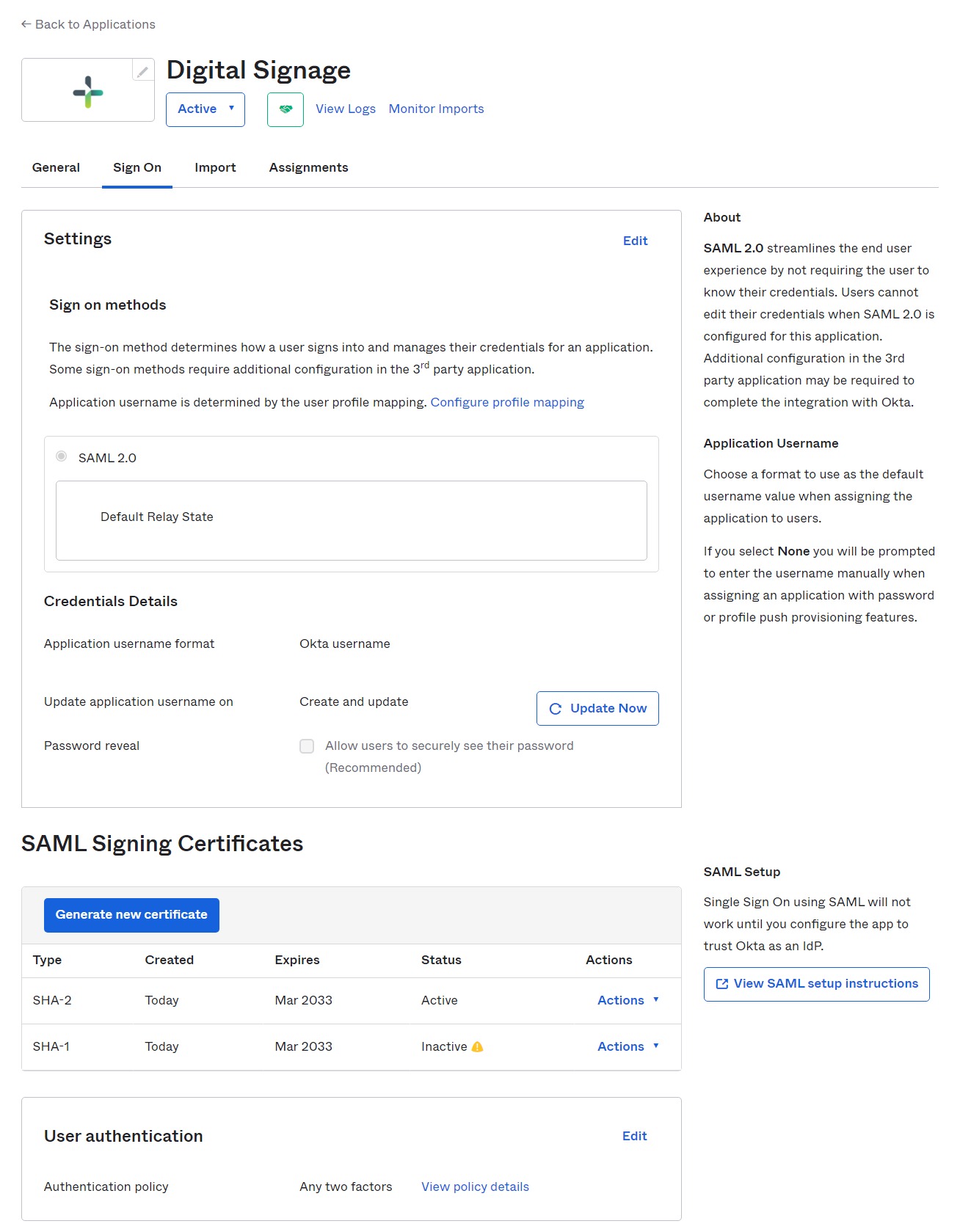Viewport: 960px width, 1232px height.
Task: Click the Active status of SHA-2 row
Action: click(x=440, y=1000)
